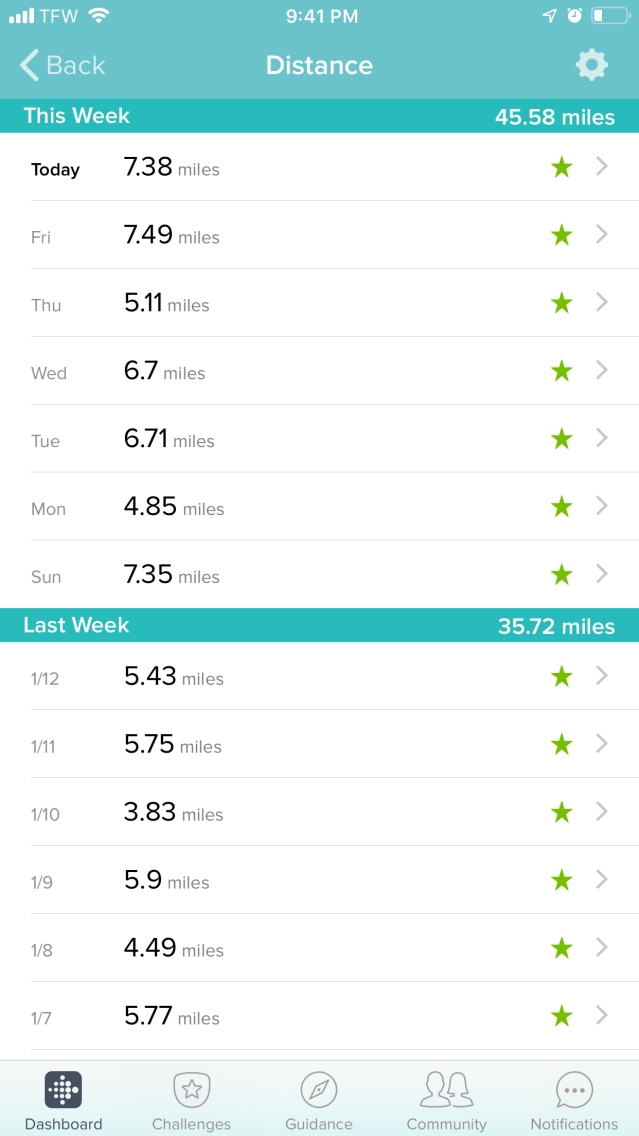The height and width of the screenshot is (1136, 639).
Task: Tap the green star on 1/12 row
Action: click(x=562, y=677)
